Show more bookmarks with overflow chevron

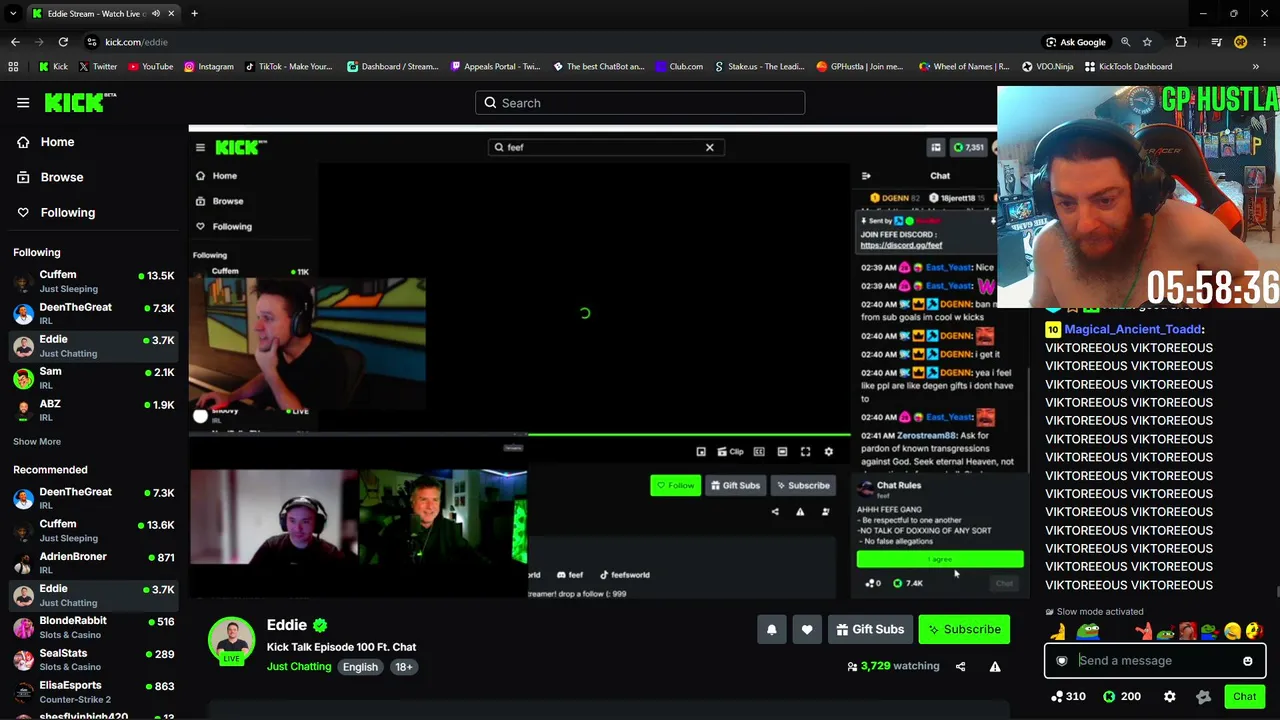pyautogui.click(x=1256, y=67)
